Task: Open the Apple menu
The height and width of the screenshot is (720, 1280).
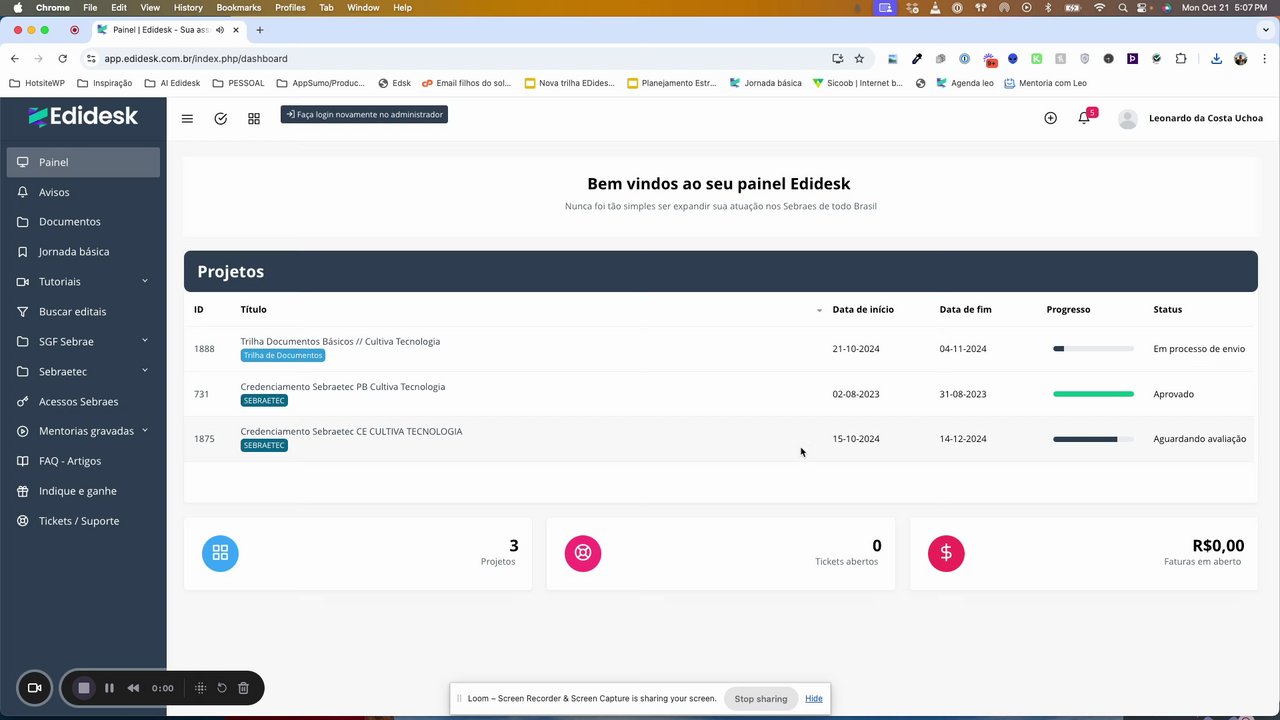Action: (x=17, y=7)
